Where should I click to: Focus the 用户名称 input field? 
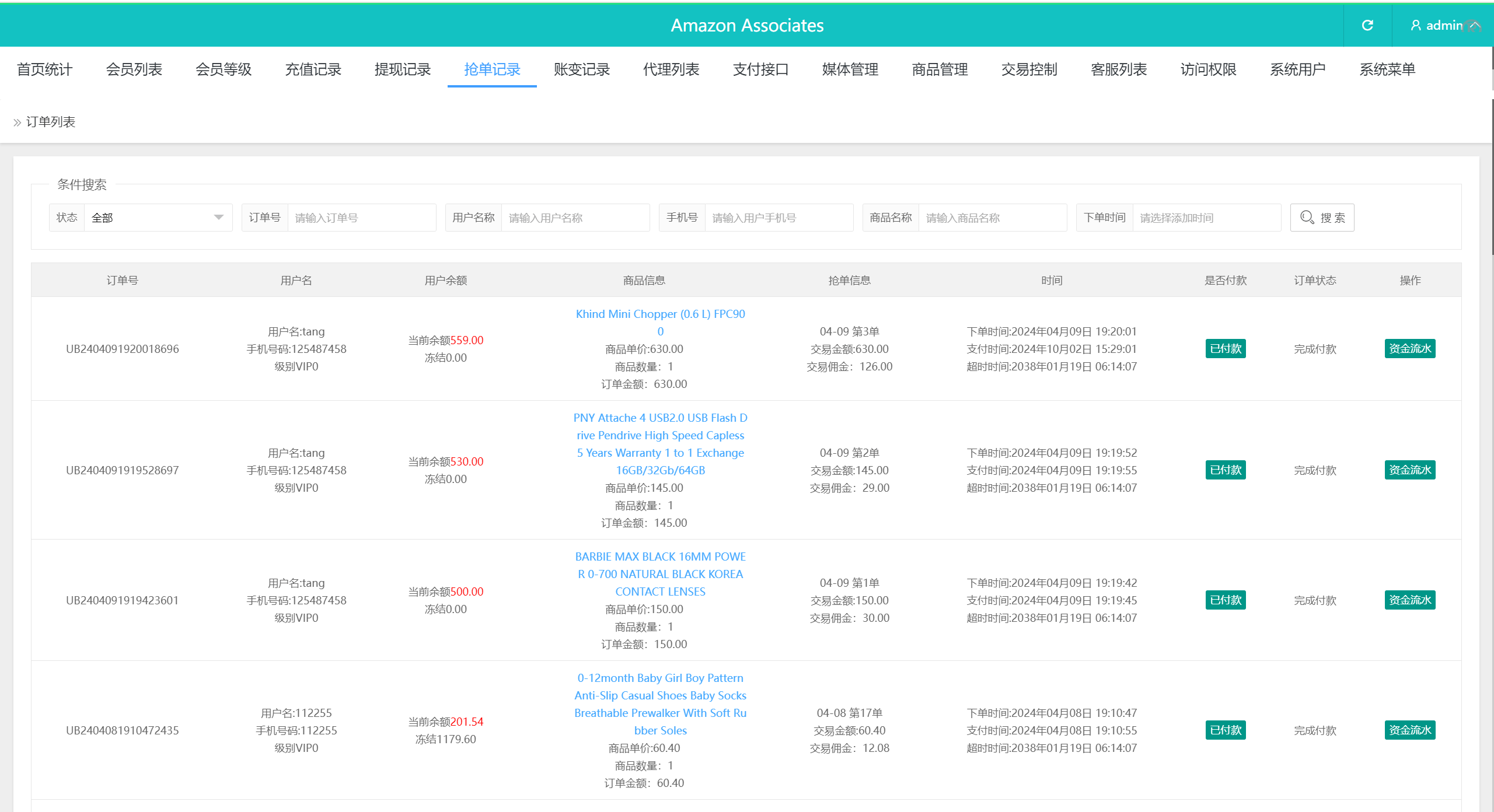coord(575,218)
